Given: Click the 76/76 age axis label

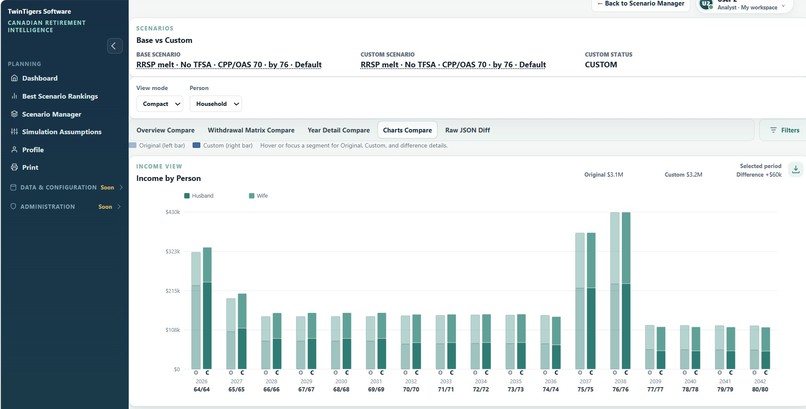Looking at the screenshot, I should [620, 389].
